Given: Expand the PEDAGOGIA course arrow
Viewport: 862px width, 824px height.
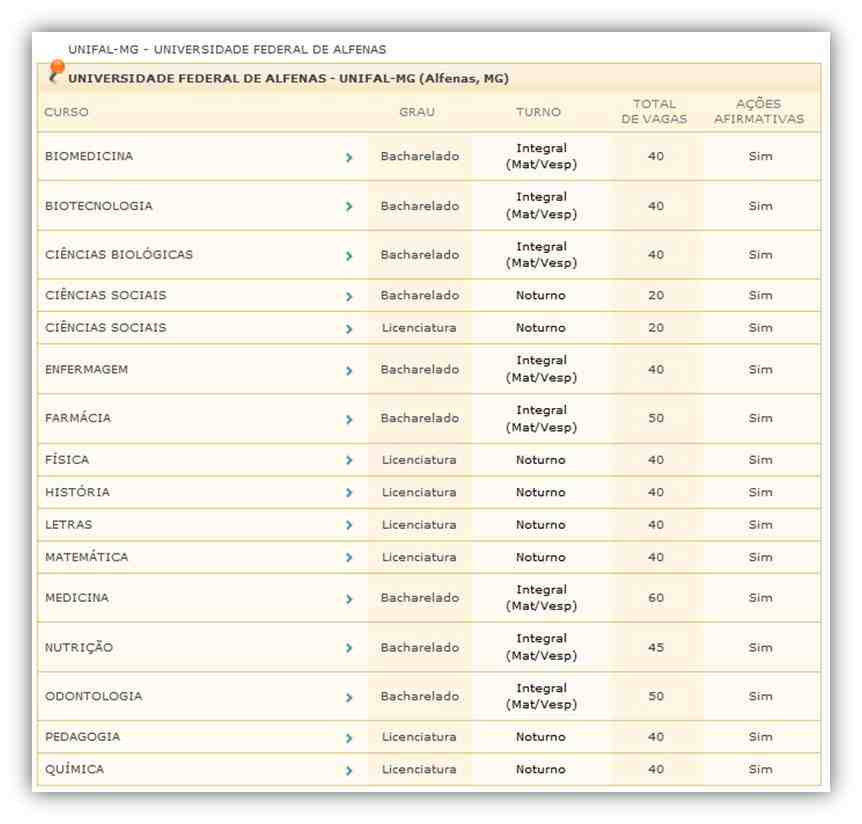Looking at the screenshot, I should click(349, 738).
